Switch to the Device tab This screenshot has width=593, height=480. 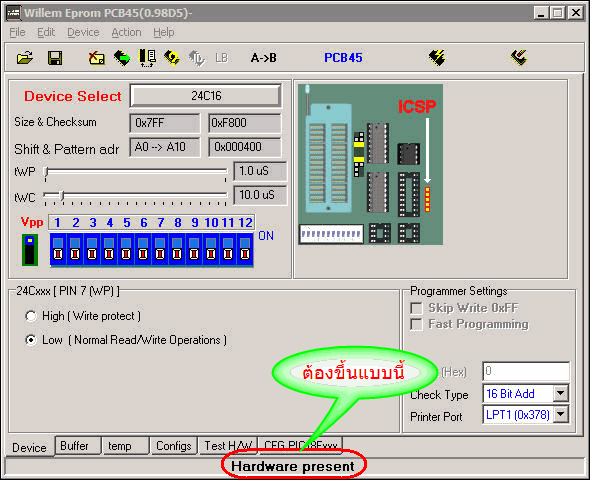[29, 447]
